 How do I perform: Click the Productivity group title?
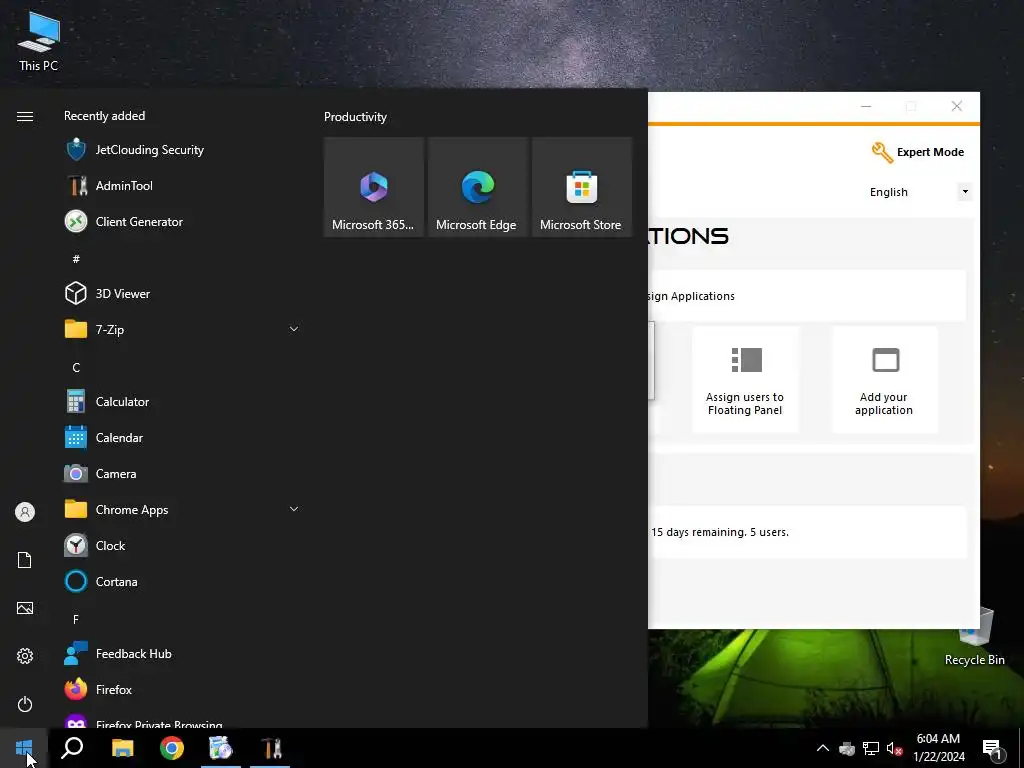click(x=355, y=117)
